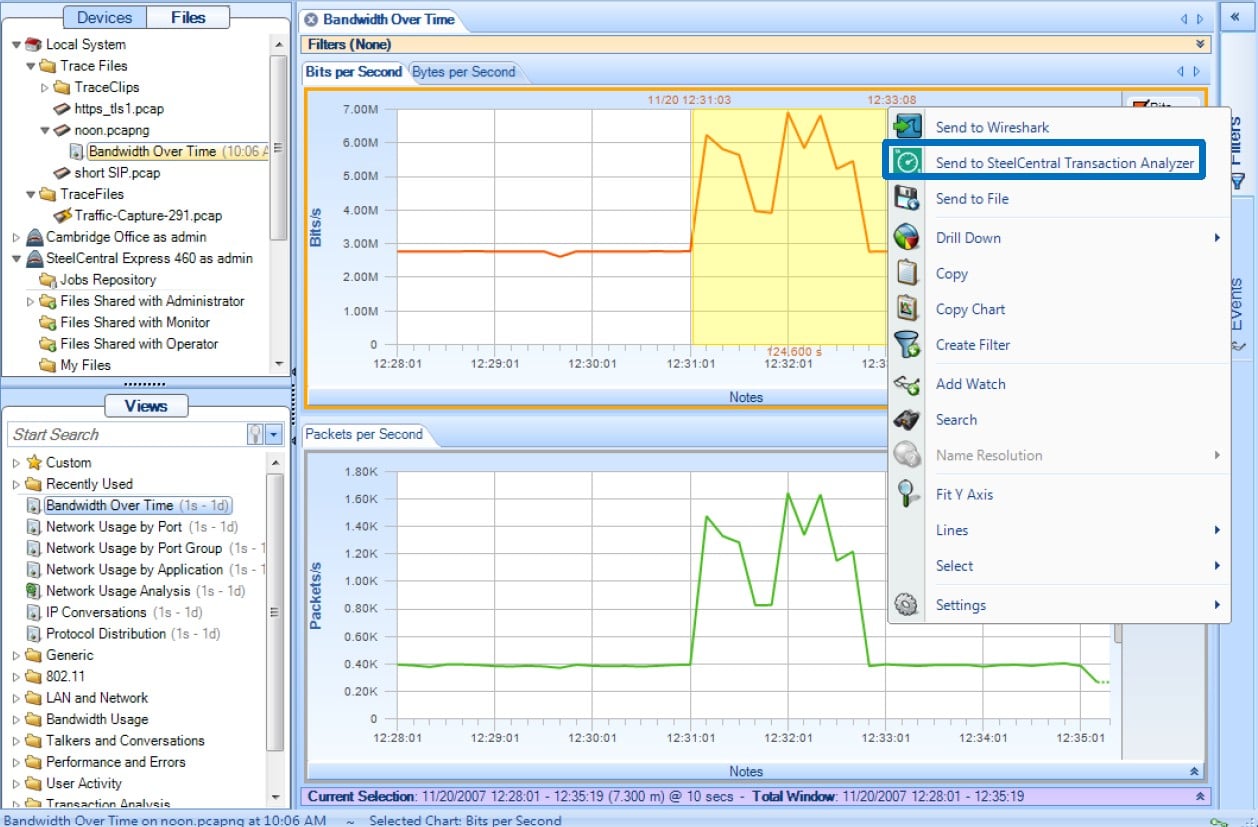The height and width of the screenshot is (827, 1258).
Task: Select Traffic-Capture-291.pcap file
Action: pos(148,215)
